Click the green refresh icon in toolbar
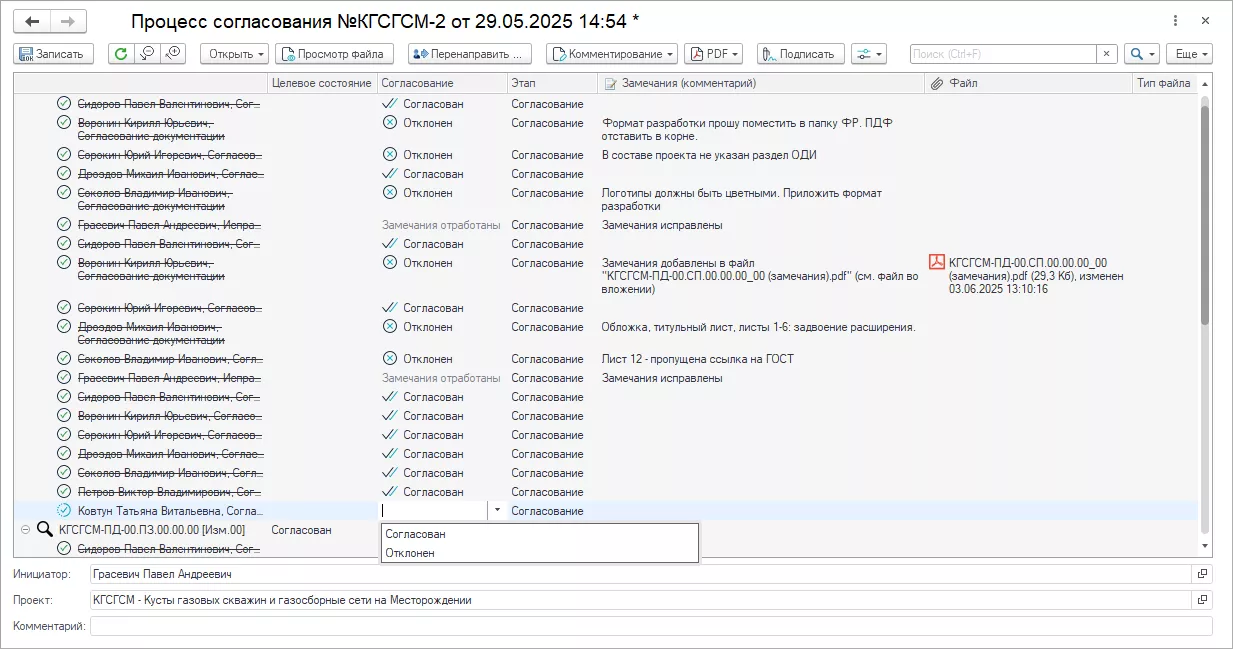The height and width of the screenshot is (649, 1233). click(121, 54)
